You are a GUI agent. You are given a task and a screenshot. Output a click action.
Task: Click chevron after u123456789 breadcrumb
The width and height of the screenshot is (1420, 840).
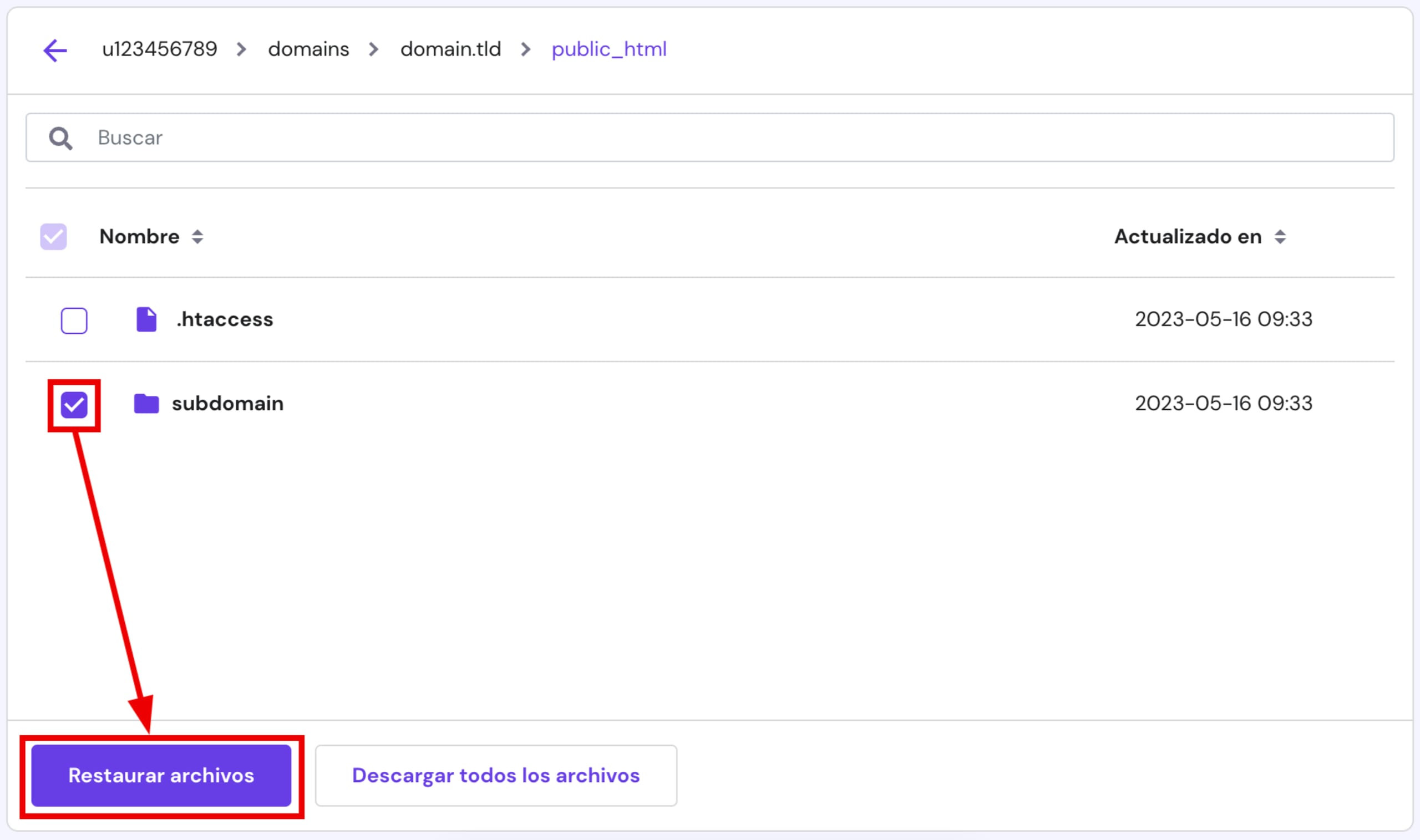[242, 50]
